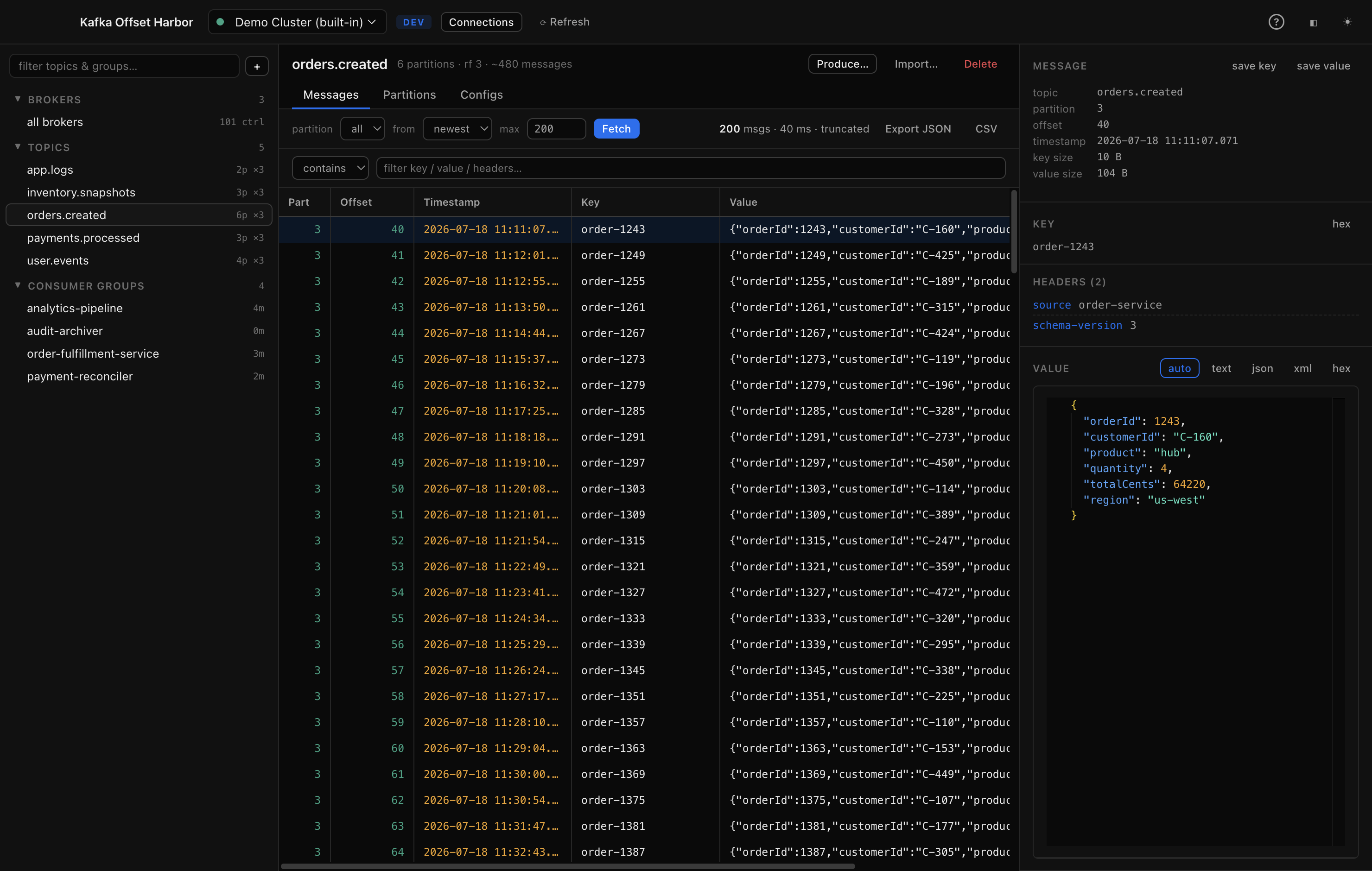
Task: Focus the filter topics & groups field
Action: pyautogui.click(x=124, y=66)
